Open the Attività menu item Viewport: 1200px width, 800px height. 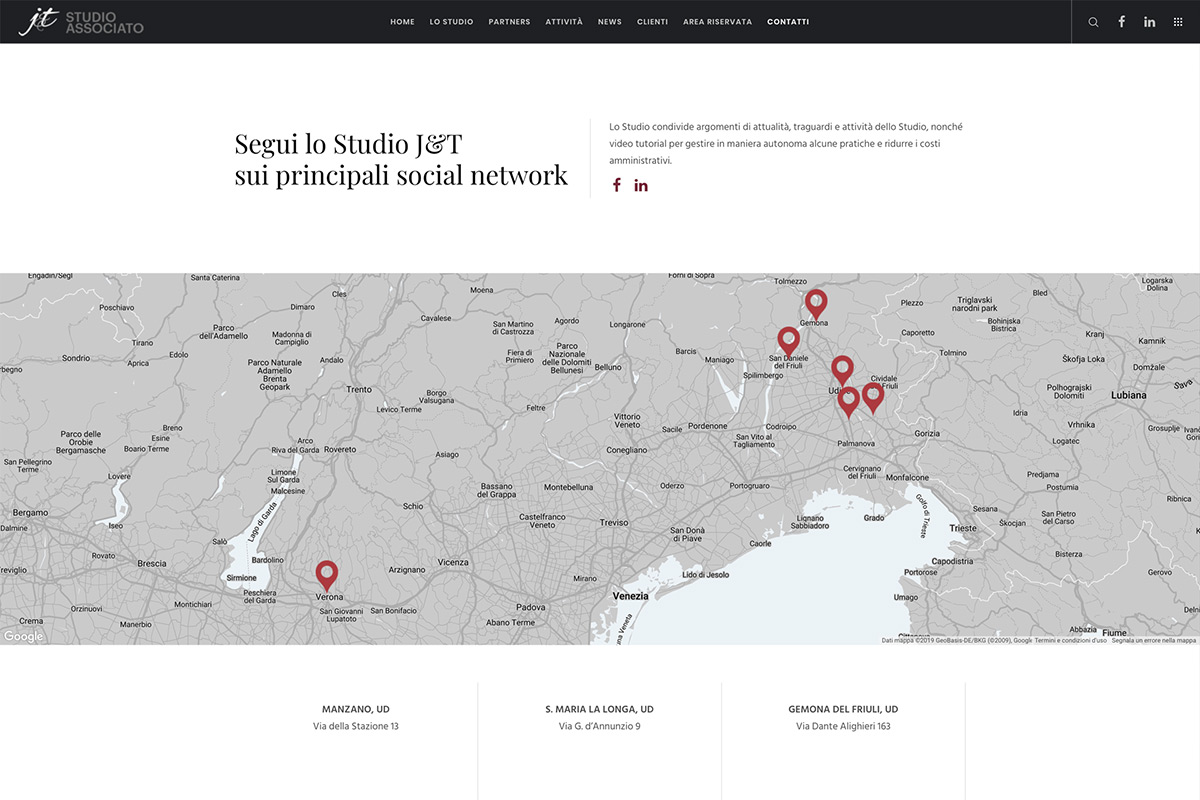tap(564, 22)
